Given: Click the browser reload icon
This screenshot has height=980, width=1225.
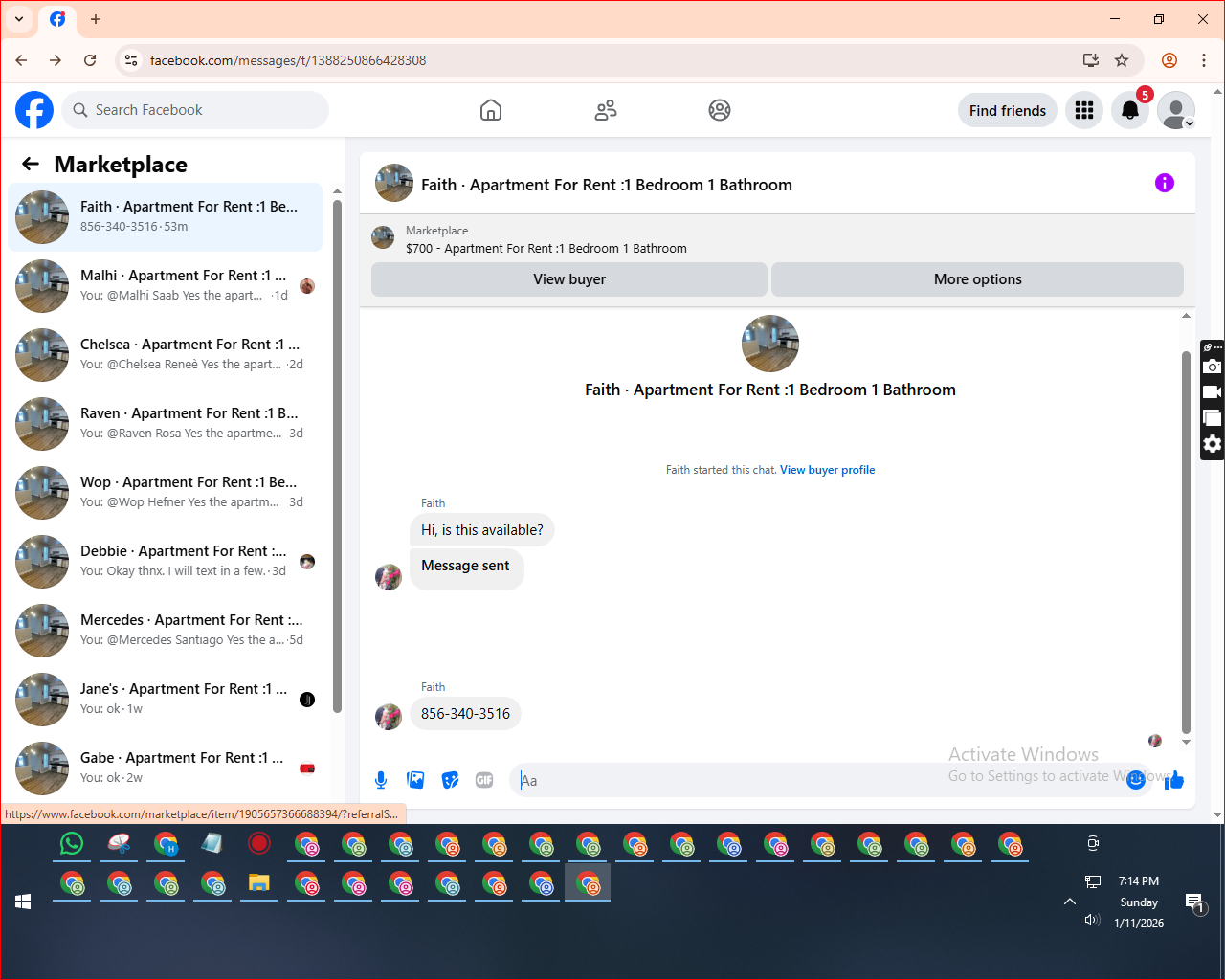Looking at the screenshot, I should 90,60.
